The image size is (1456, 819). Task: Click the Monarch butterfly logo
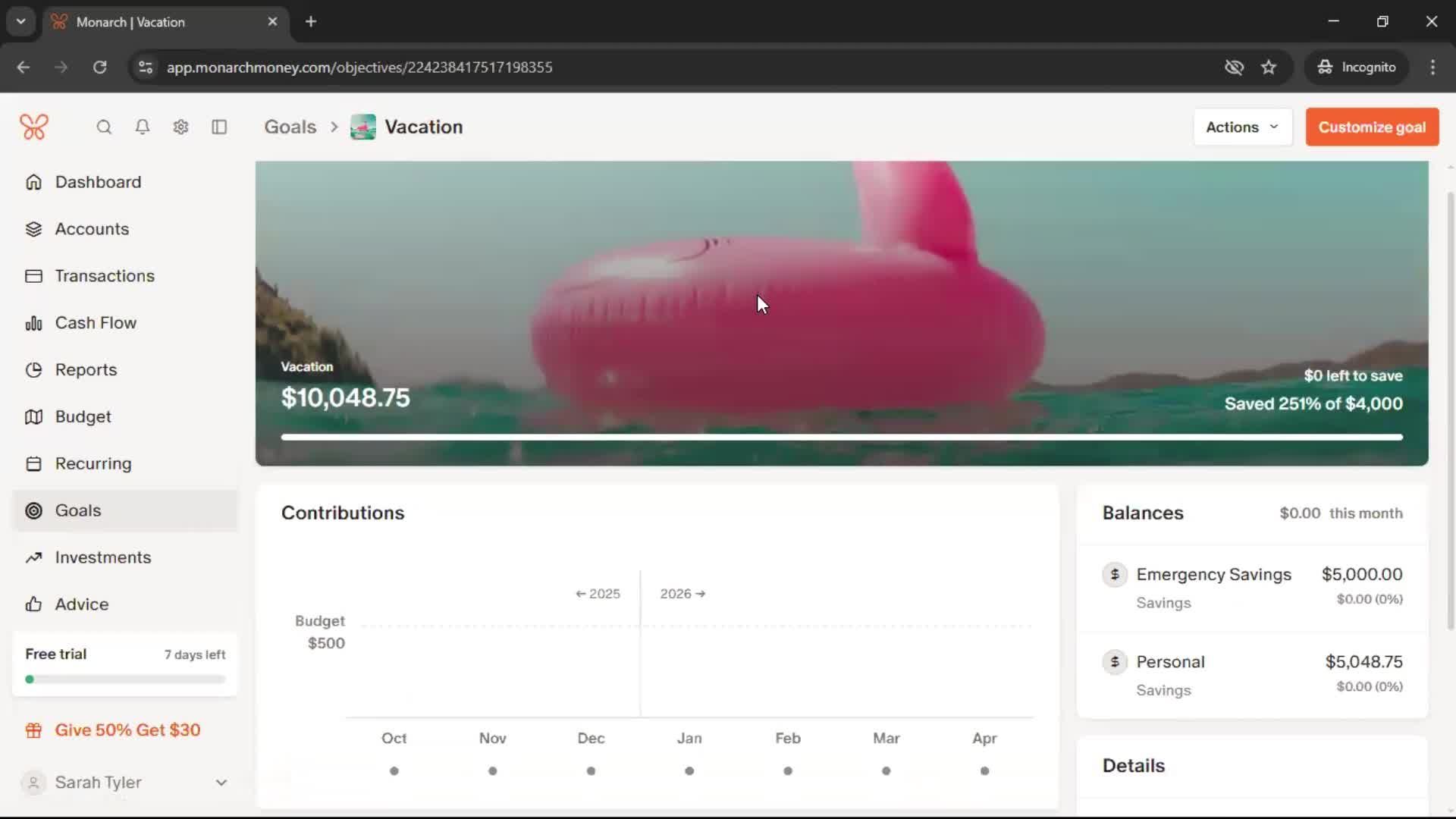pos(34,127)
